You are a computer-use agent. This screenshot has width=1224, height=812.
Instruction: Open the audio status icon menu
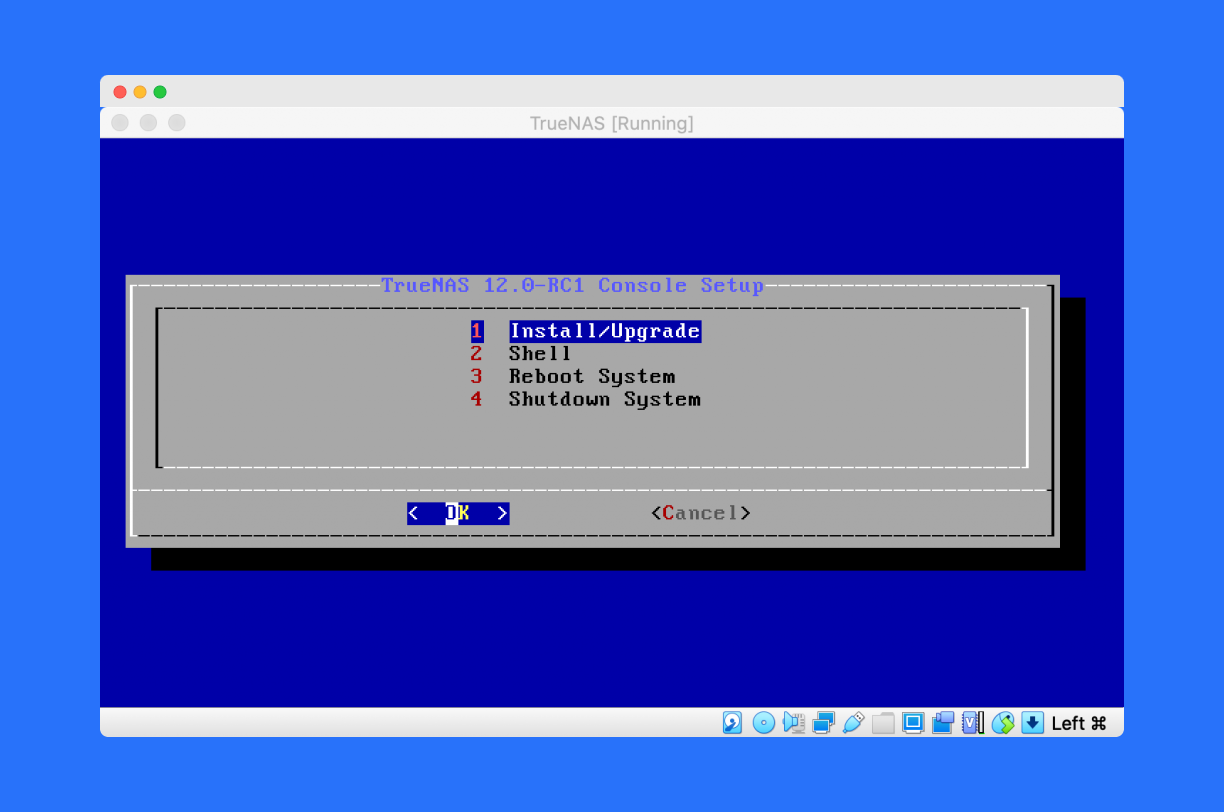coord(793,722)
